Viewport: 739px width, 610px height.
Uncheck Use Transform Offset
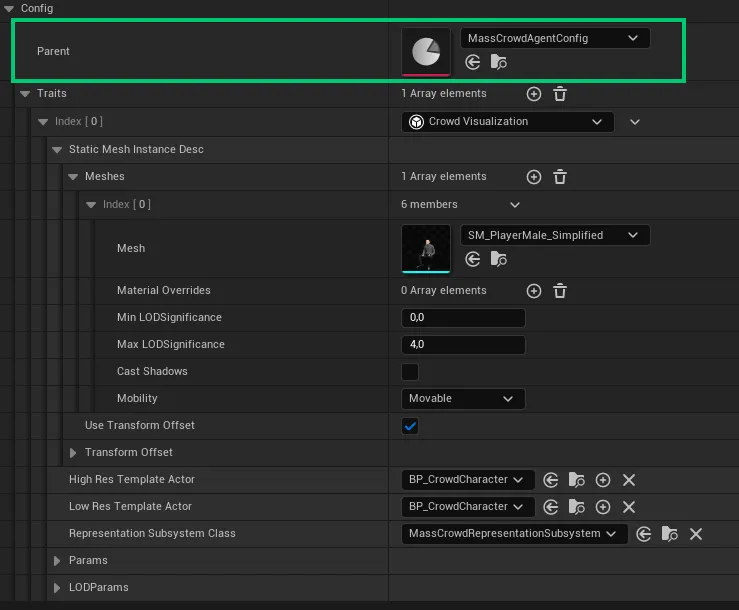point(410,426)
